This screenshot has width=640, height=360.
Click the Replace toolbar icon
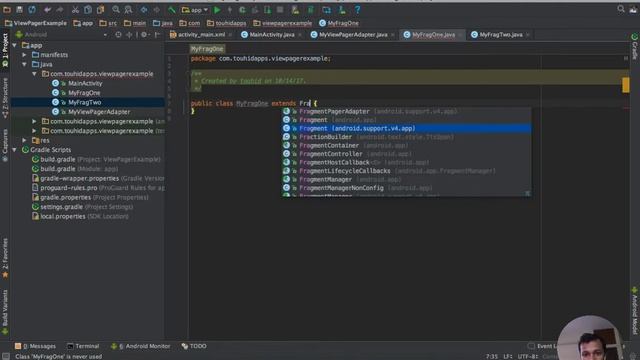click(x=128, y=9)
